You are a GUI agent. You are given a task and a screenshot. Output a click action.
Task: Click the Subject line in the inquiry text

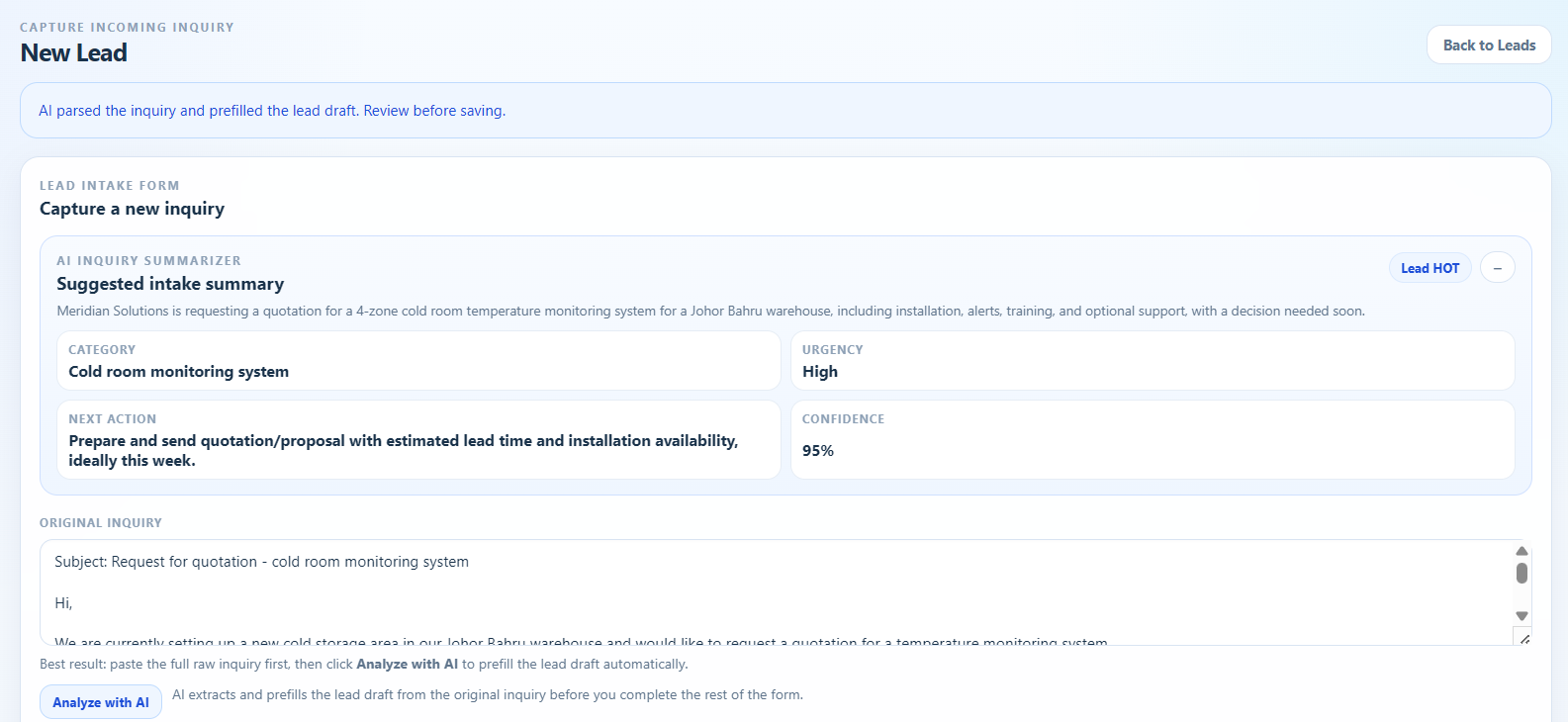(x=261, y=562)
